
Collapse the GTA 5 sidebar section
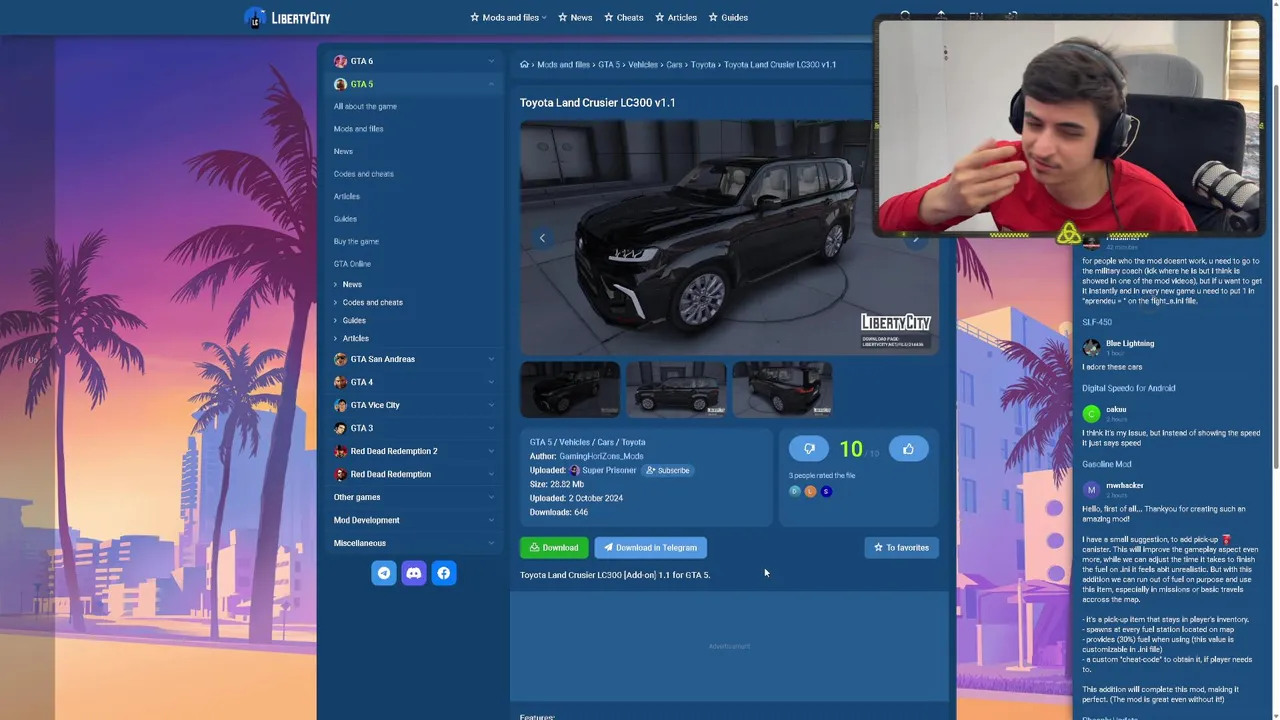491,84
